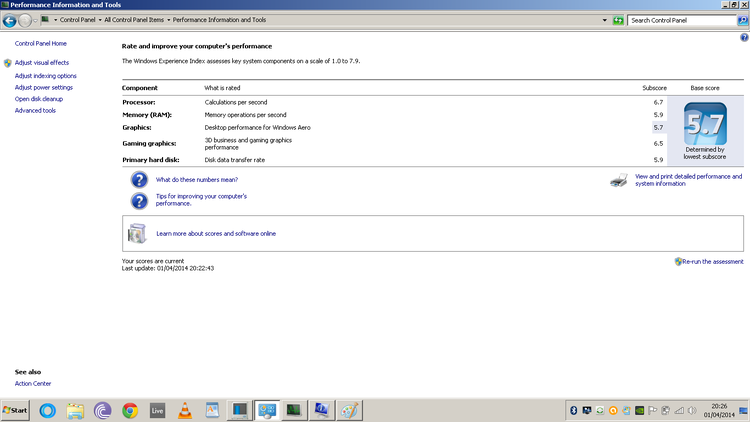Screen dimensions: 750x422
Task: Launch BitTorrent from the taskbar
Action: click(x=102, y=411)
